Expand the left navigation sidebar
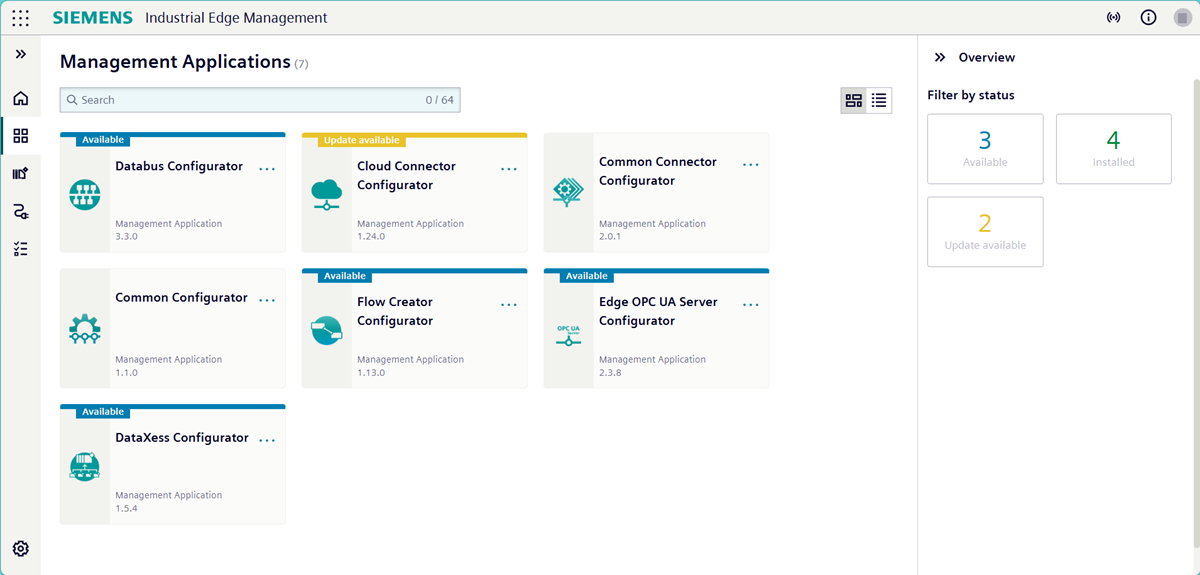The image size is (1200, 575). tap(21, 54)
